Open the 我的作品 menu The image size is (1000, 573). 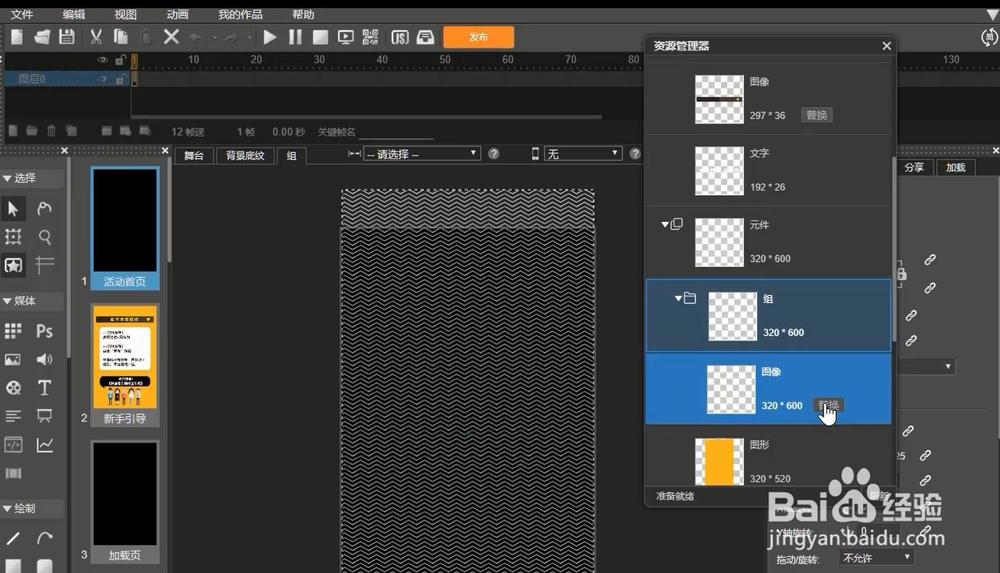pos(240,14)
